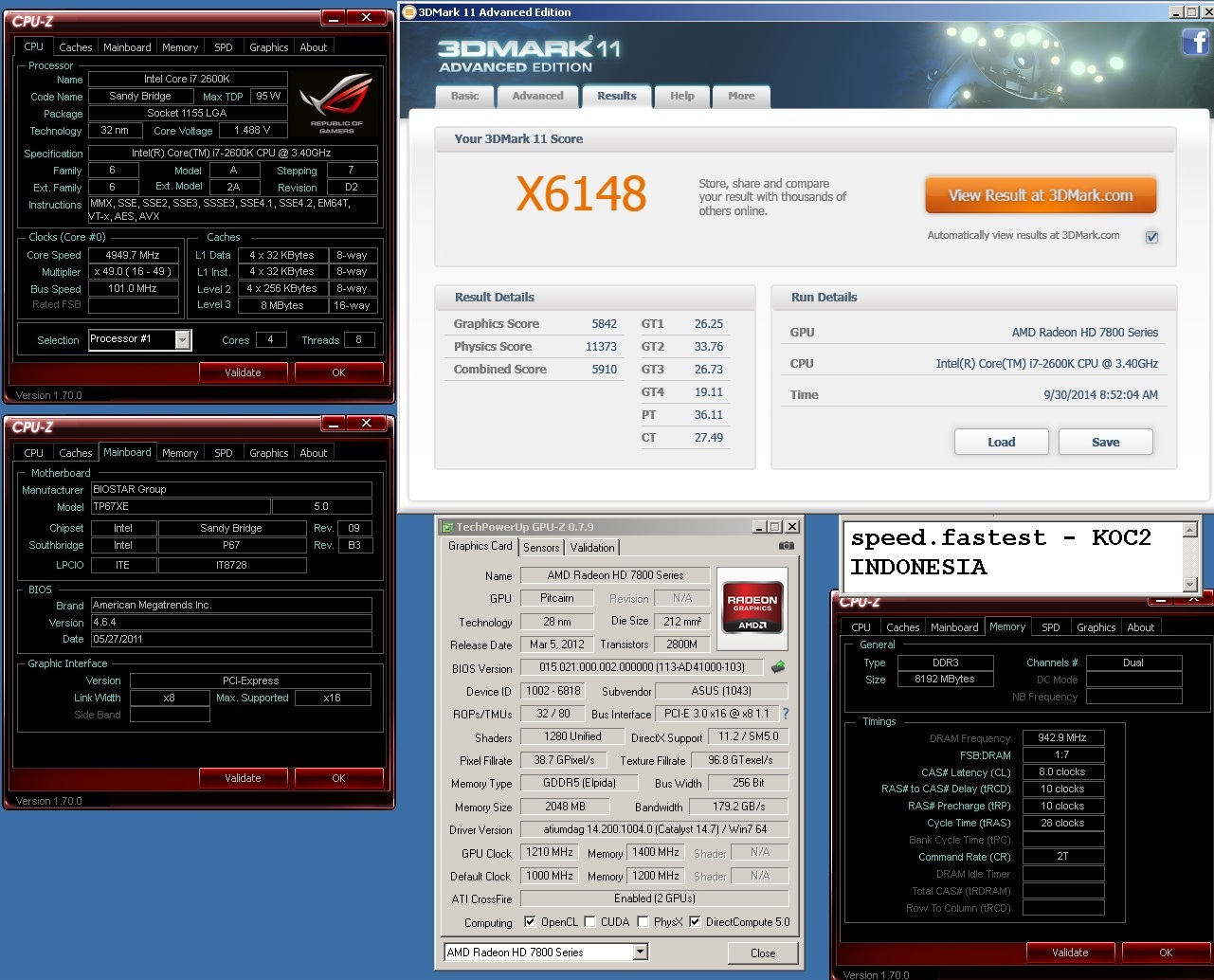Switch to the Advanced tab in 3DMark
Viewport: 1214px width, 980px height.
[x=537, y=96]
